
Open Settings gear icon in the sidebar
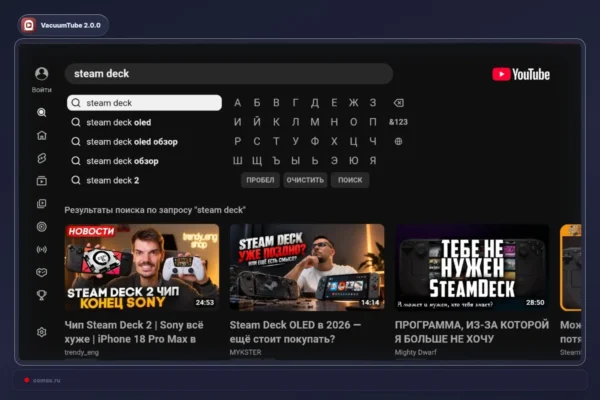click(42, 332)
